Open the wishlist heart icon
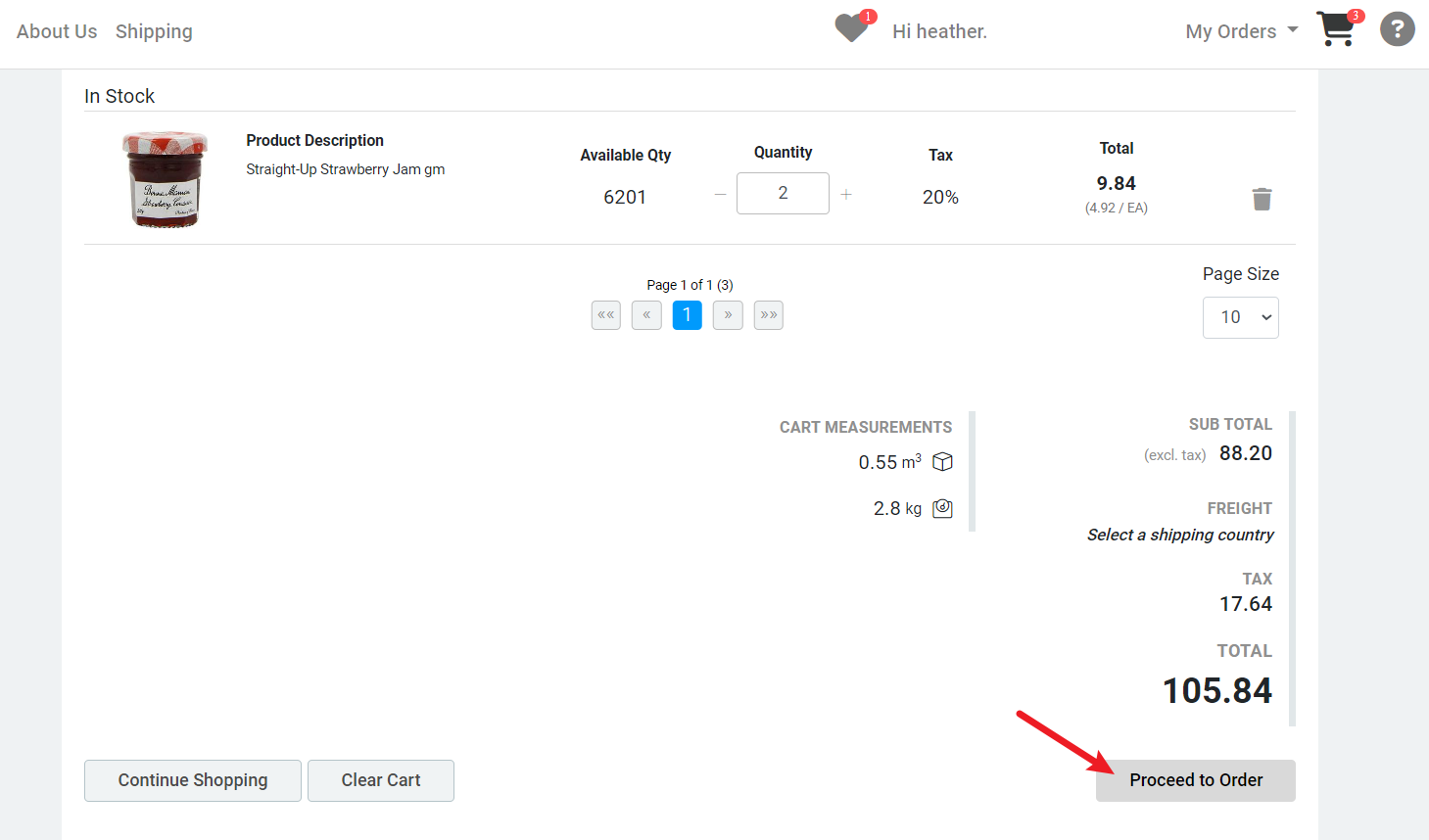The height and width of the screenshot is (840, 1429). pyautogui.click(x=849, y=28)
